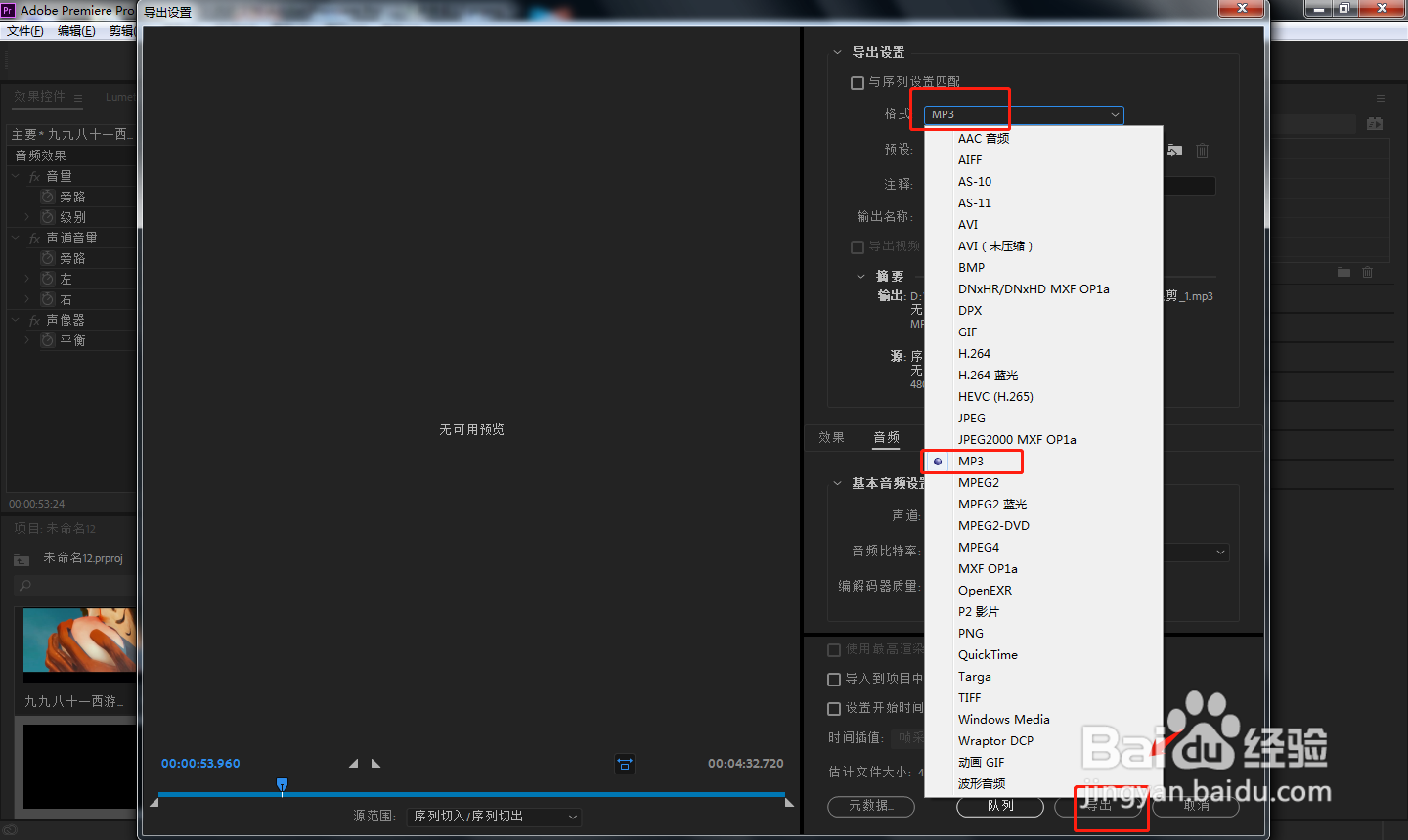The image size is (1408, 840).
Task: Collapse the 导出设置 section
Action: [837, 53]
